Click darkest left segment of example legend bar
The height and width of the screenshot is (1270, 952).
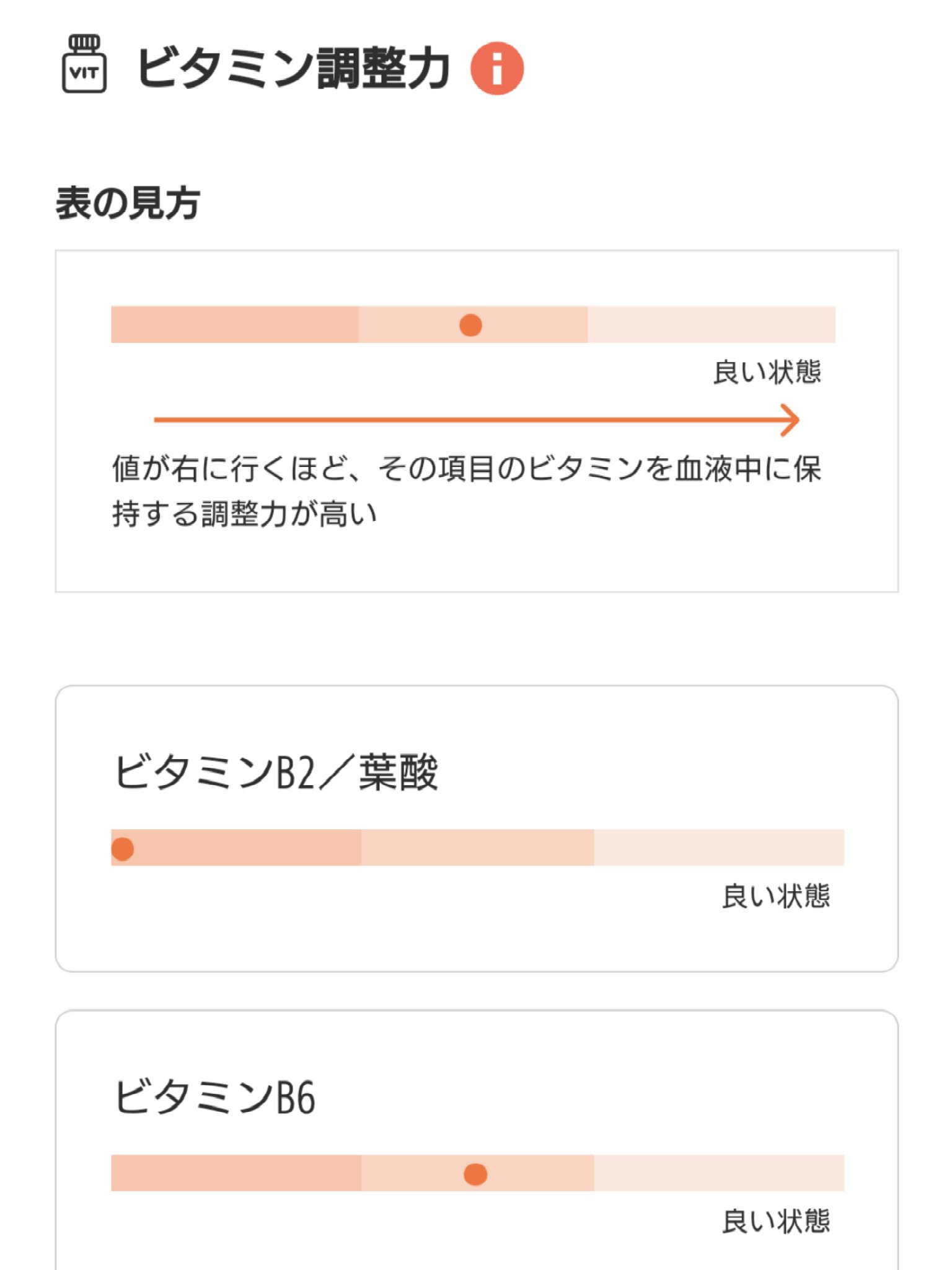(x=234, y=324)
